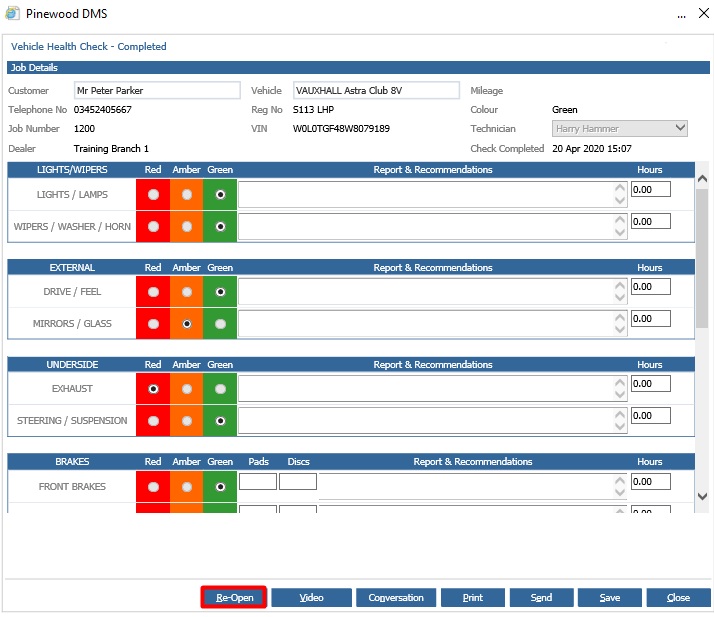Expand the Technician dropdown
714x617 pixels.
680,128
